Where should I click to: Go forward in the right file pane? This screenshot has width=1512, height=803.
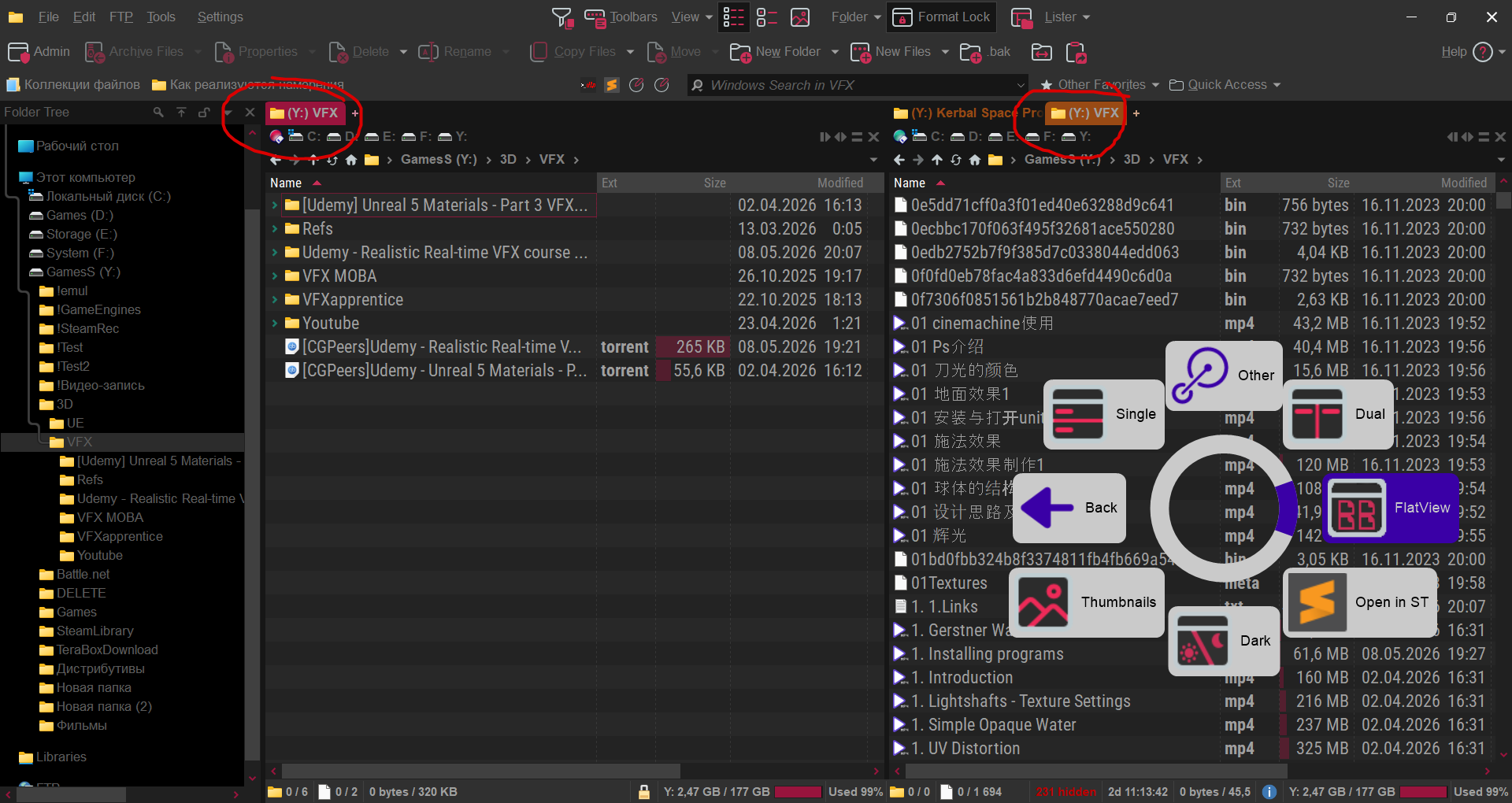(918, 160)
